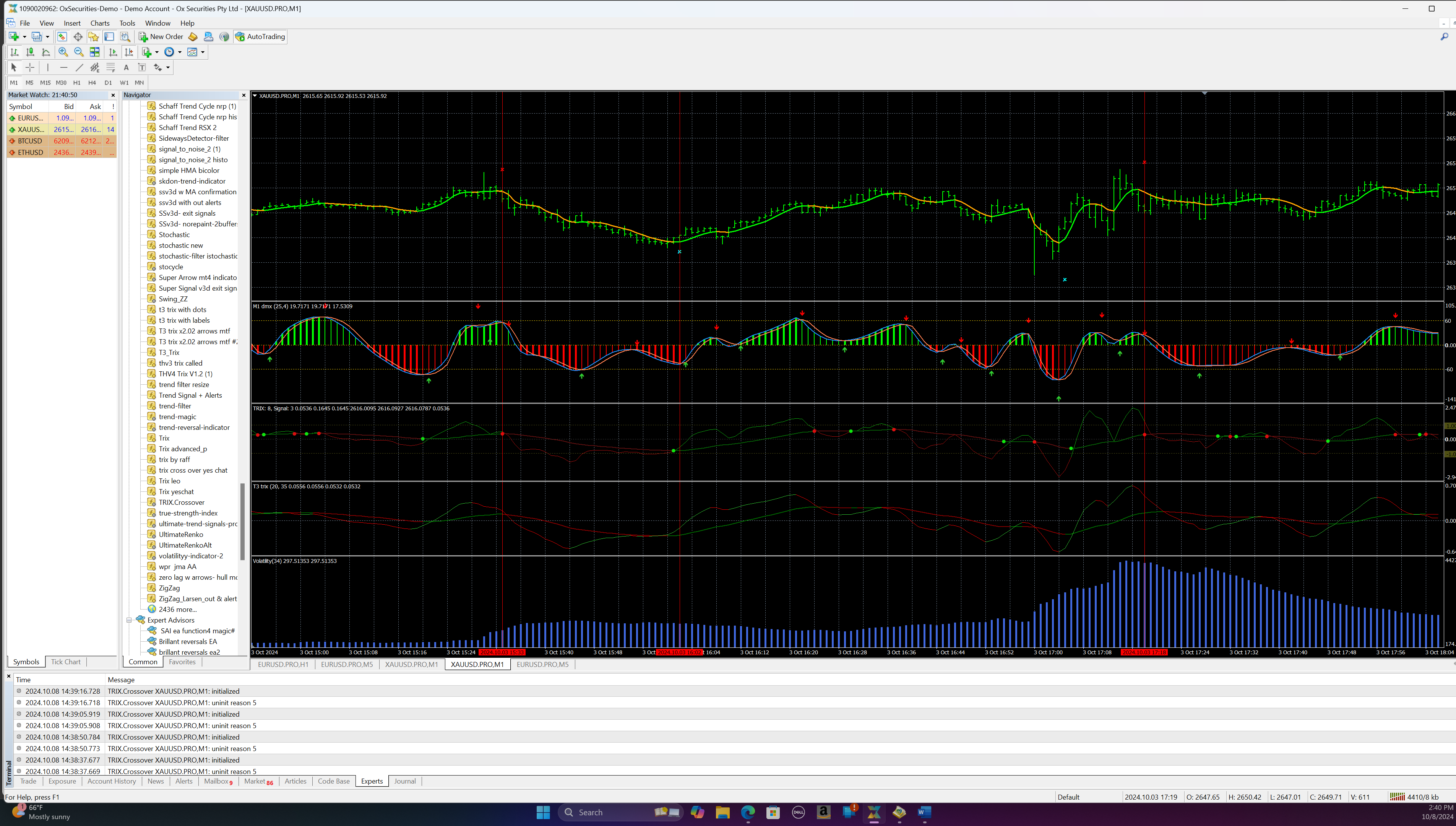Switch chart to candlesticks
The height and width of the screenshot is (826, 1456).
(x=30, y=52)
